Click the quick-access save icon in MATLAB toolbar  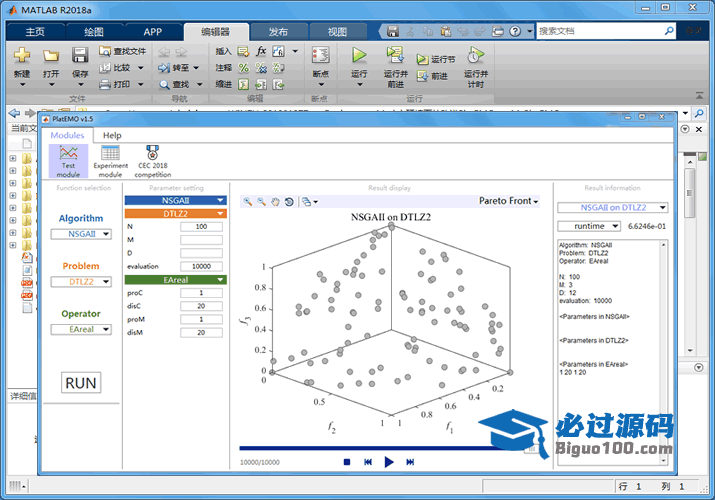pyautogui.click(x=393, y=31)
